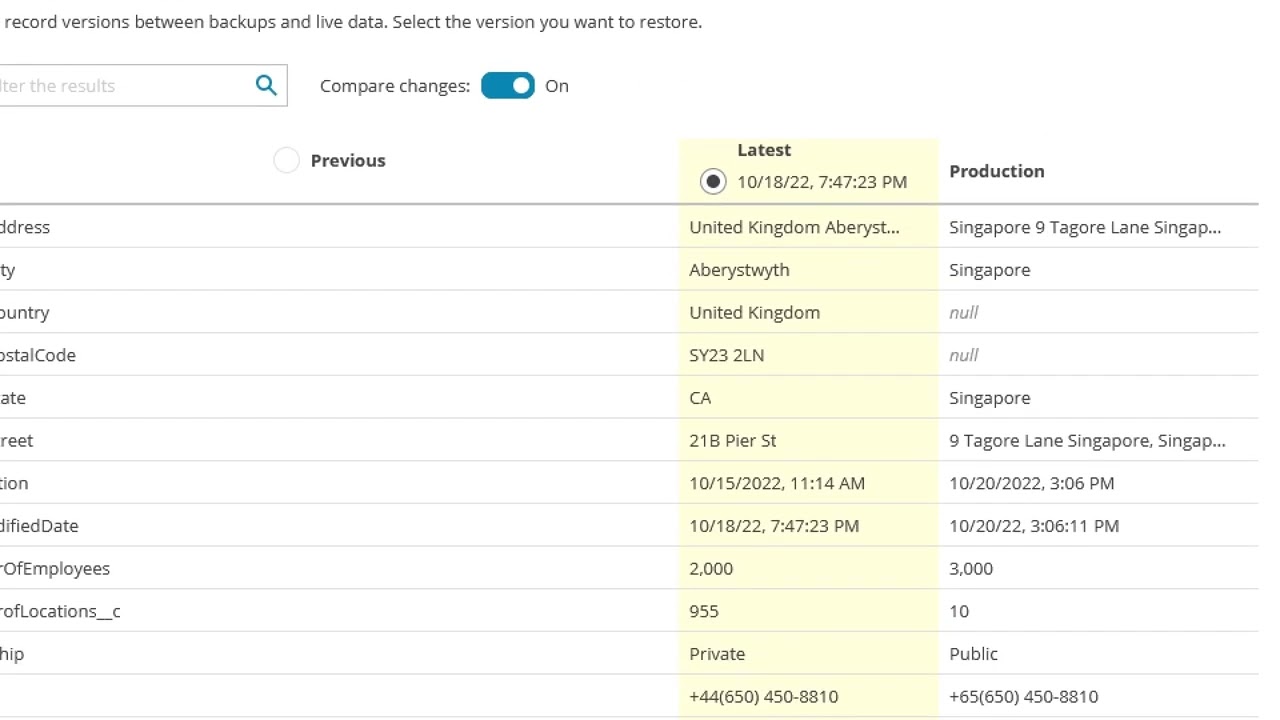1280x720 pixels.
Task: Click the search magnifier icon
Action: click(266, 85)
